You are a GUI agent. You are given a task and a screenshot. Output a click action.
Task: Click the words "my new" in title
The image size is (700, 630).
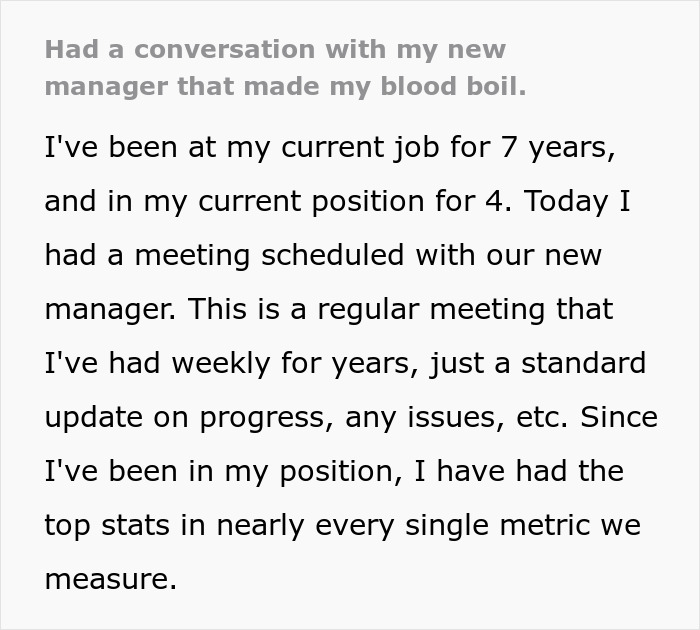click(457, 49)
